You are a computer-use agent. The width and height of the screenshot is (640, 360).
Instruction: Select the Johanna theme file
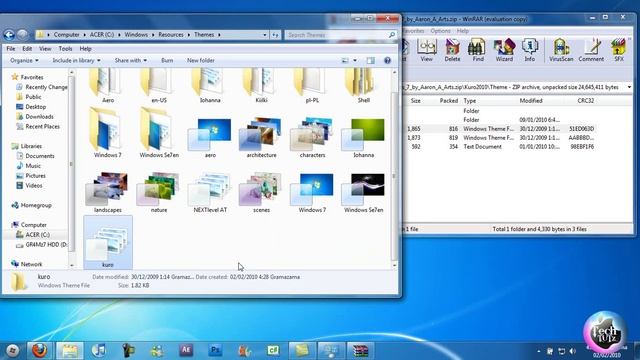click(x=363, y=138)
